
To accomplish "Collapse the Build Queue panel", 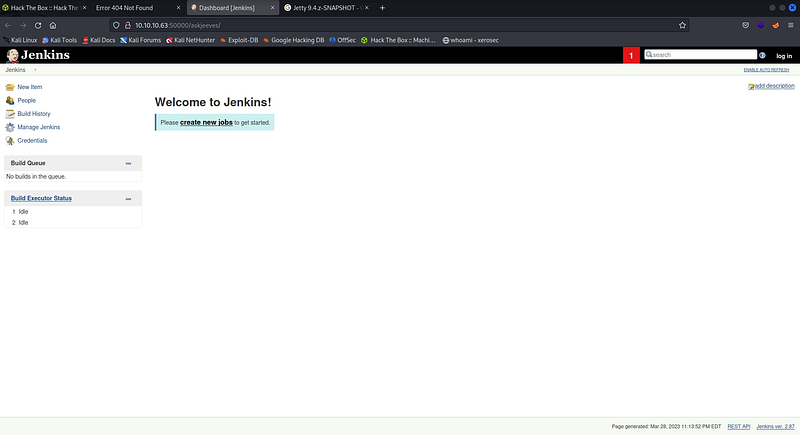I will point(128,164).
